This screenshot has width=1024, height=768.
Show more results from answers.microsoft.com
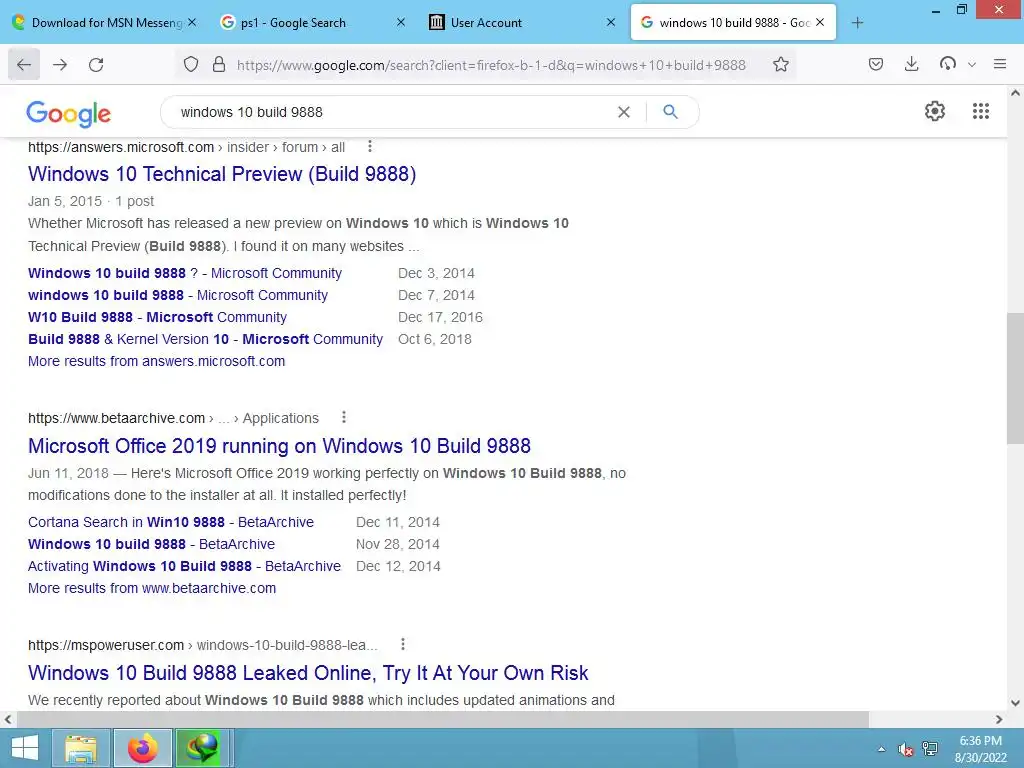[156, 361]
